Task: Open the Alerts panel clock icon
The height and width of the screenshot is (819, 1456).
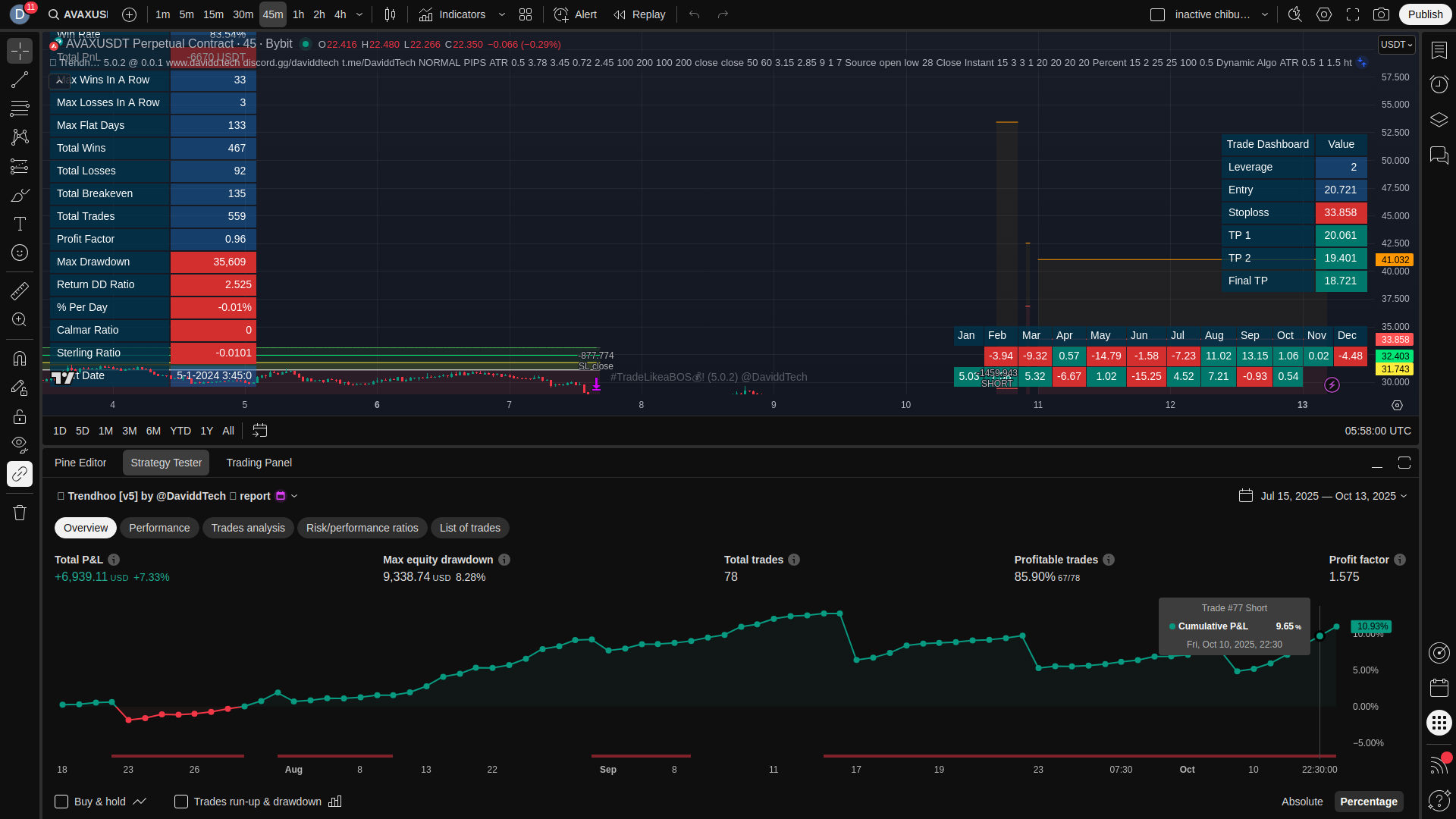Action: click(1439, 84)
